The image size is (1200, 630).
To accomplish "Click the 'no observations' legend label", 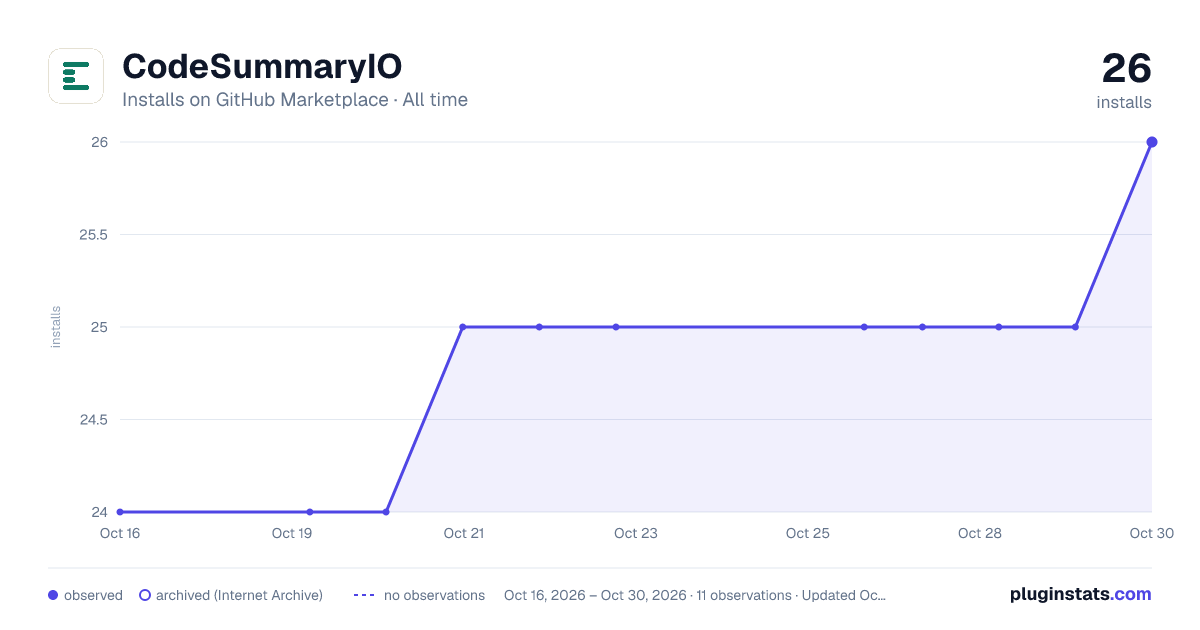I will coord(434,595).
